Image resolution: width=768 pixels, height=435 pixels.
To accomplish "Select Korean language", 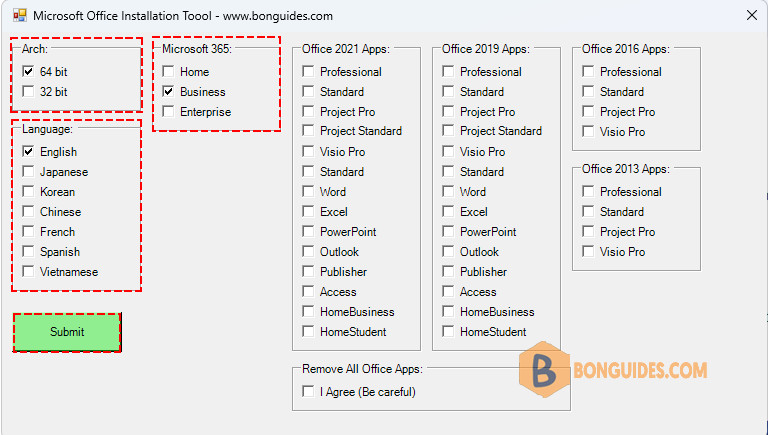I will click(x=28, y=192).
